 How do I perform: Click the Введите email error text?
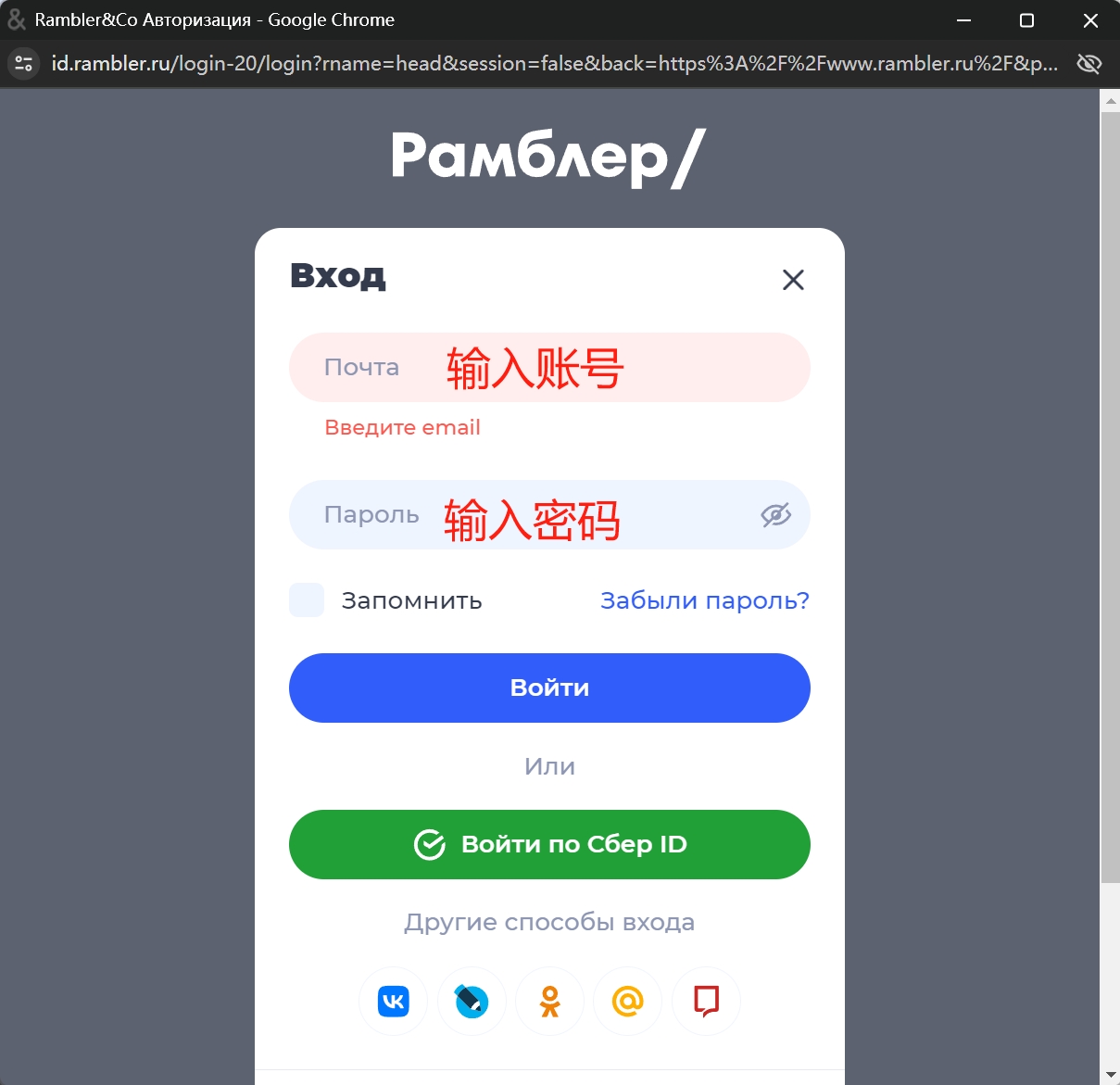tap(402, 427)
